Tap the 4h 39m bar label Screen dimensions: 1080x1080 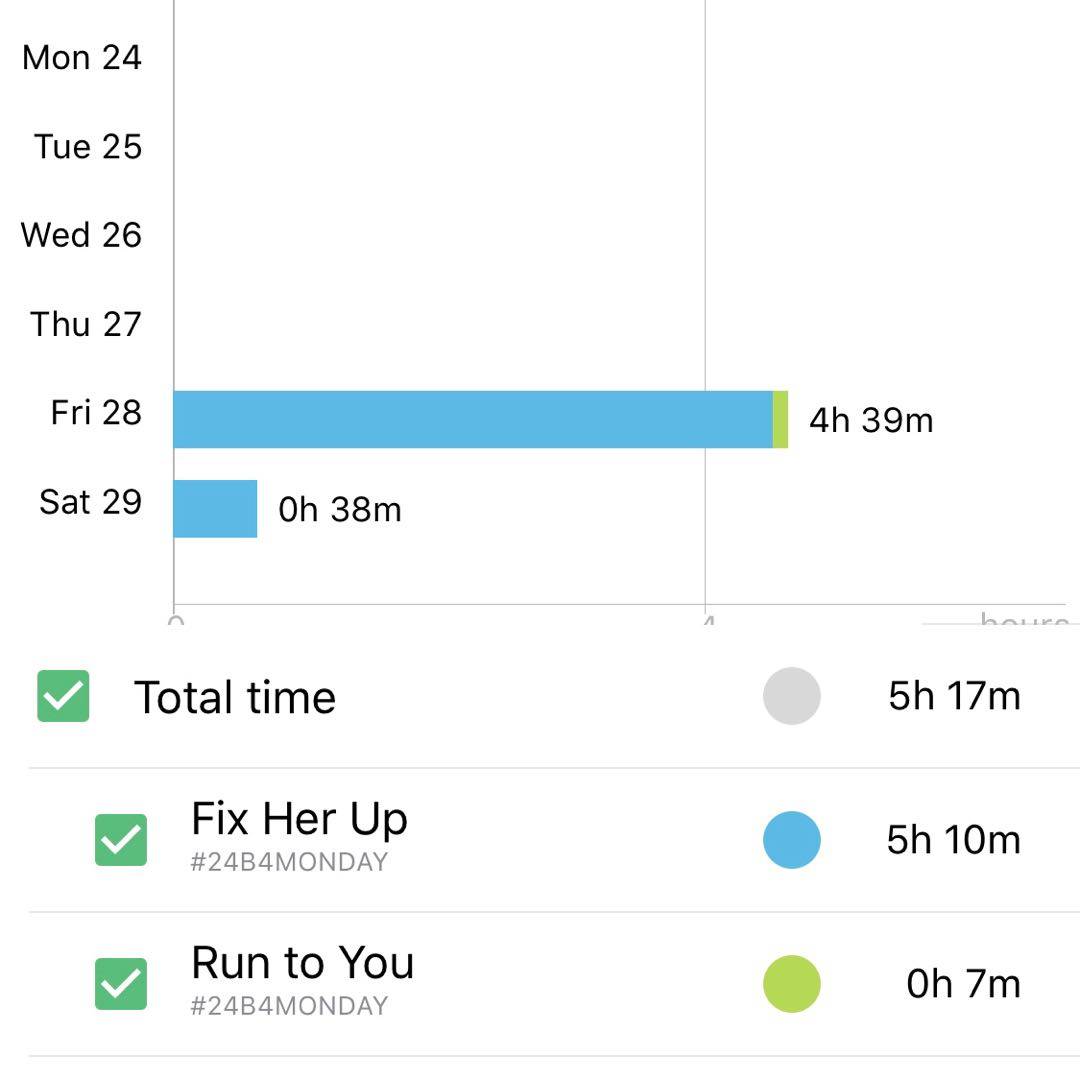point(871,420)
